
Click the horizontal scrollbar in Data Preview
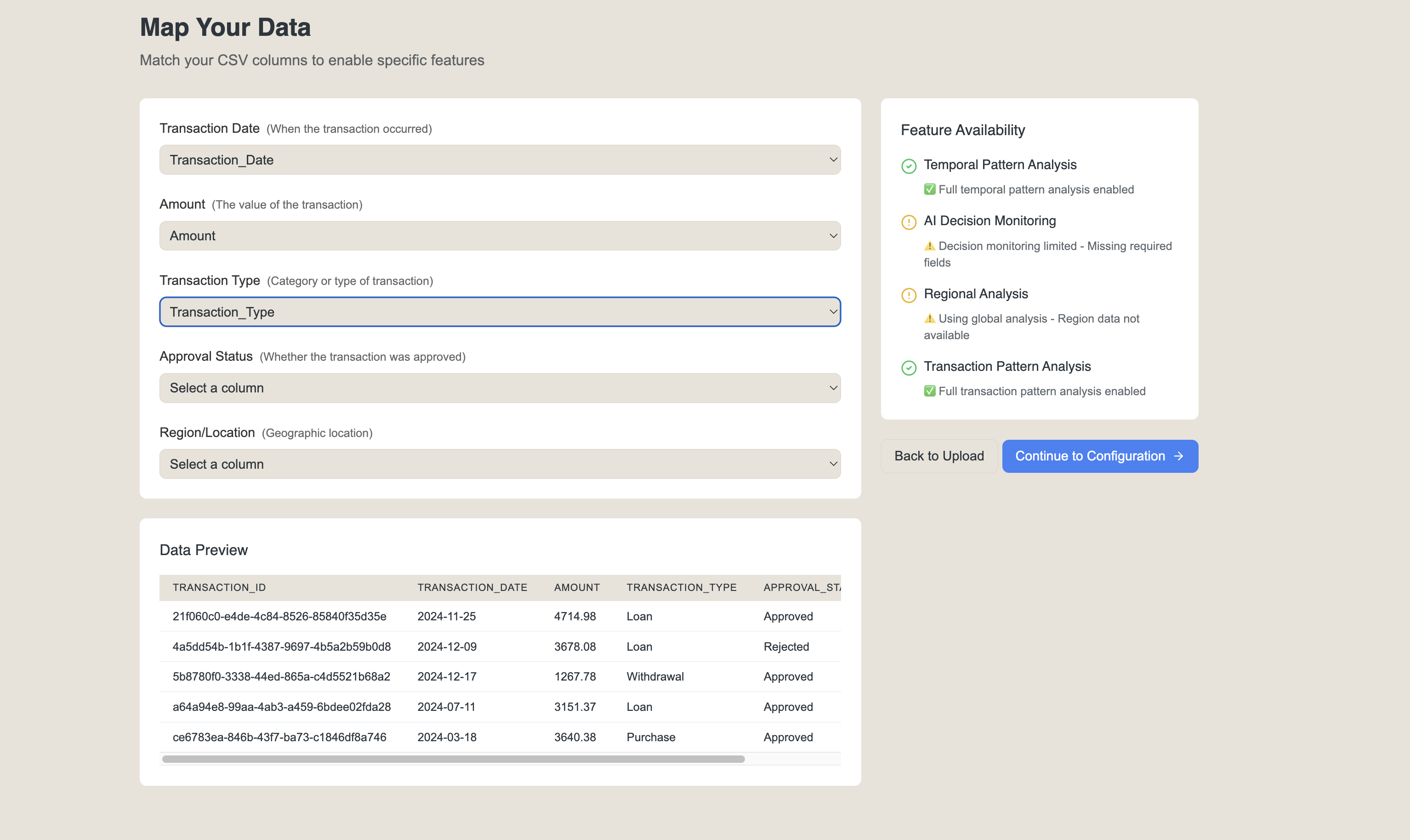click(x=453, y=759)
